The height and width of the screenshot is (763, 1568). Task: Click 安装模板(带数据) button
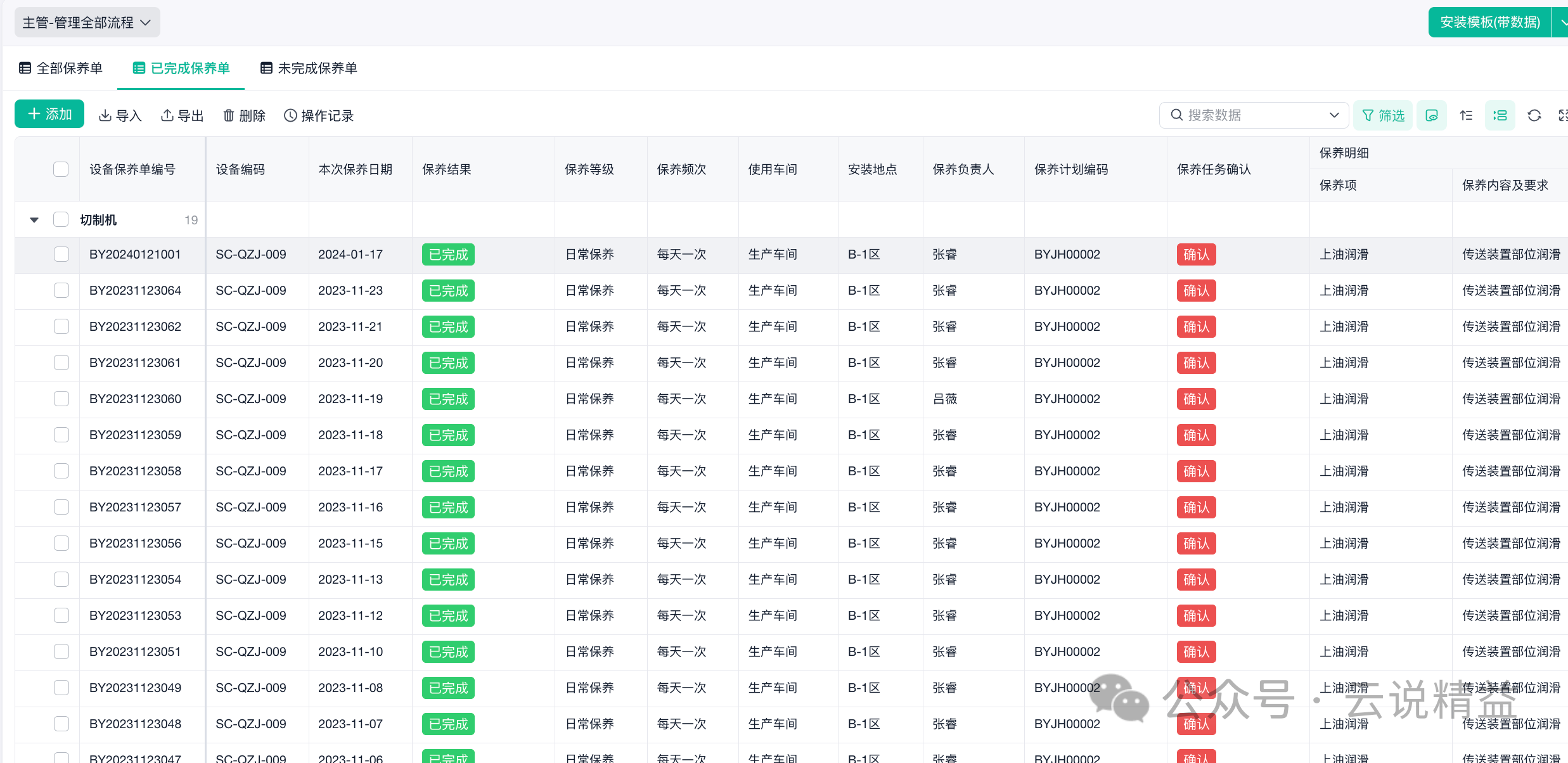[x=1489, y=22]
